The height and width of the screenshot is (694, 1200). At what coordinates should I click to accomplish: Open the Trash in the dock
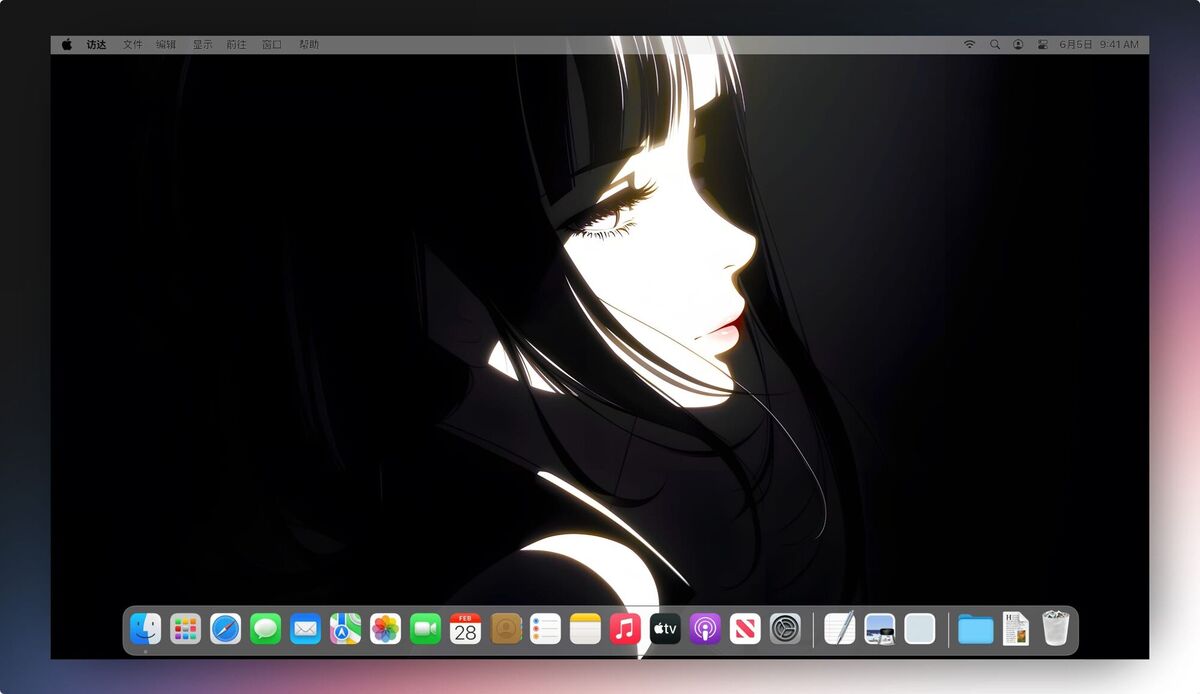(1055, 629)
